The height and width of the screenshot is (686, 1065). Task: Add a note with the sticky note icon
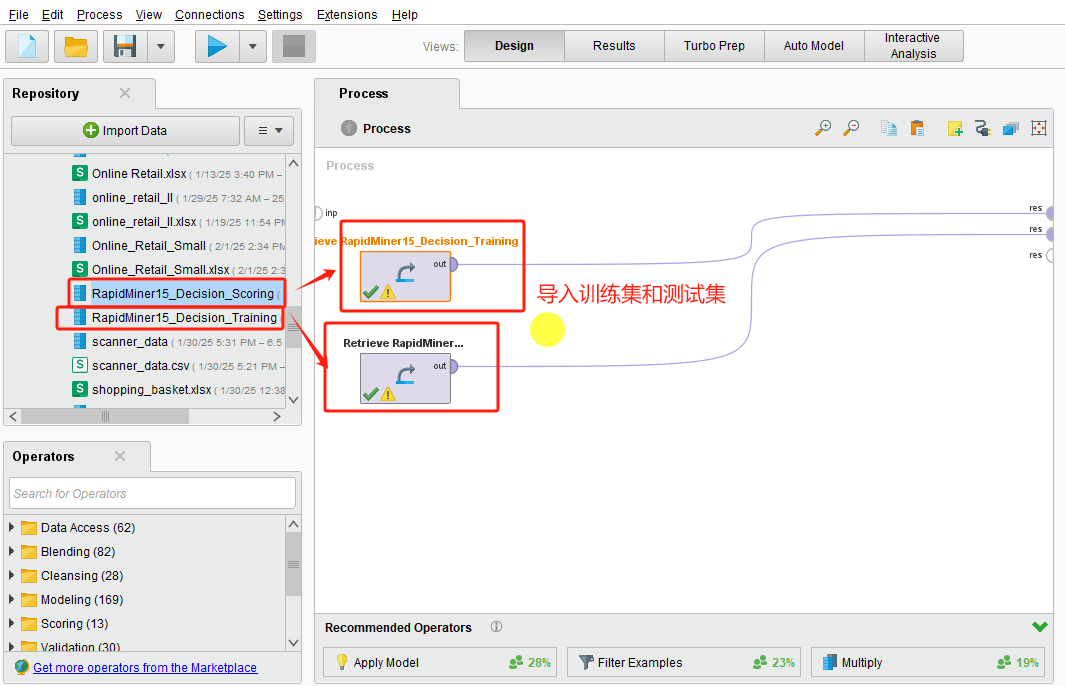pos(955,128)
